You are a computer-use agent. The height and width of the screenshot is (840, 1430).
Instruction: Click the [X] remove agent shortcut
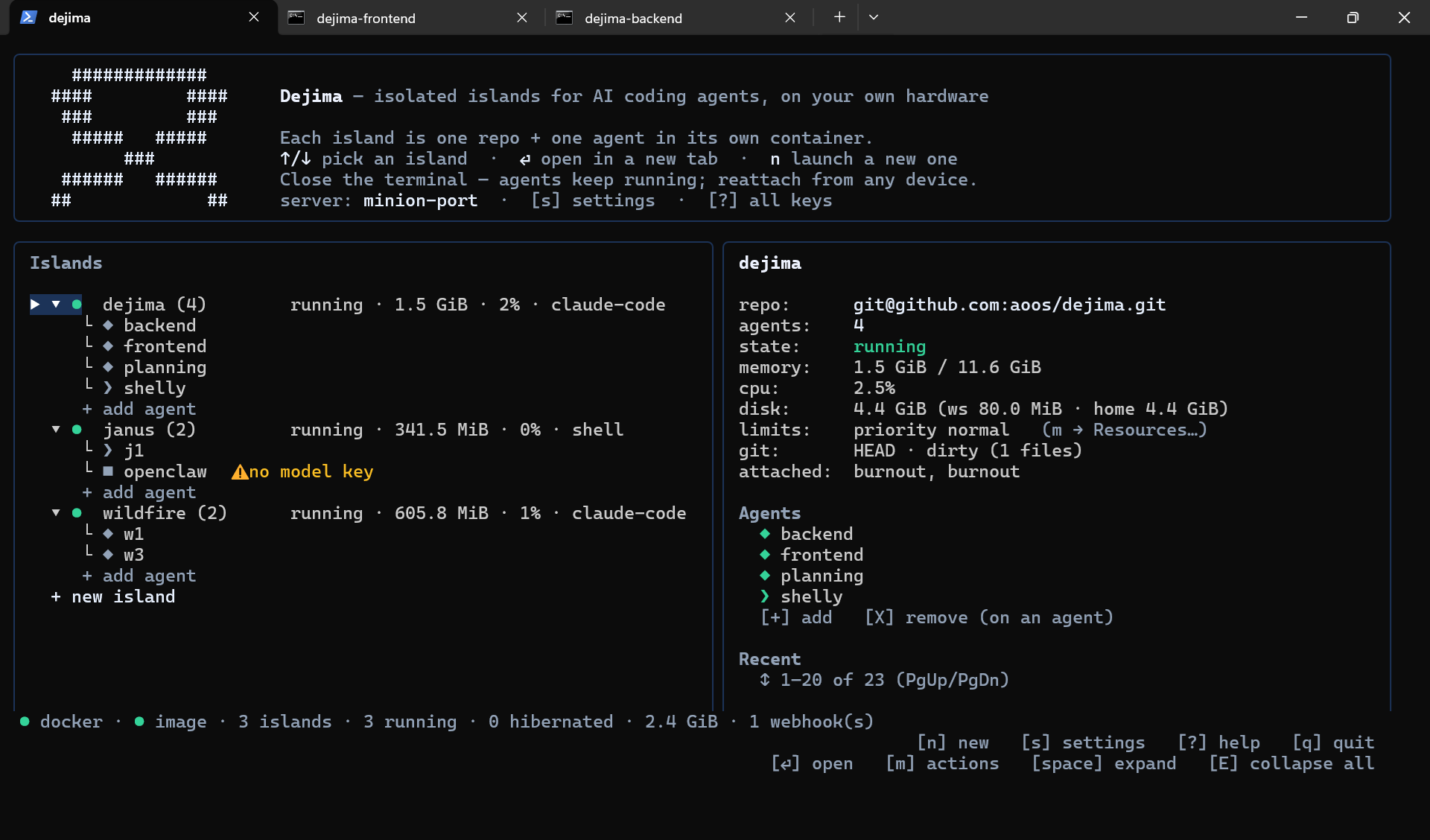coord(988,617)
